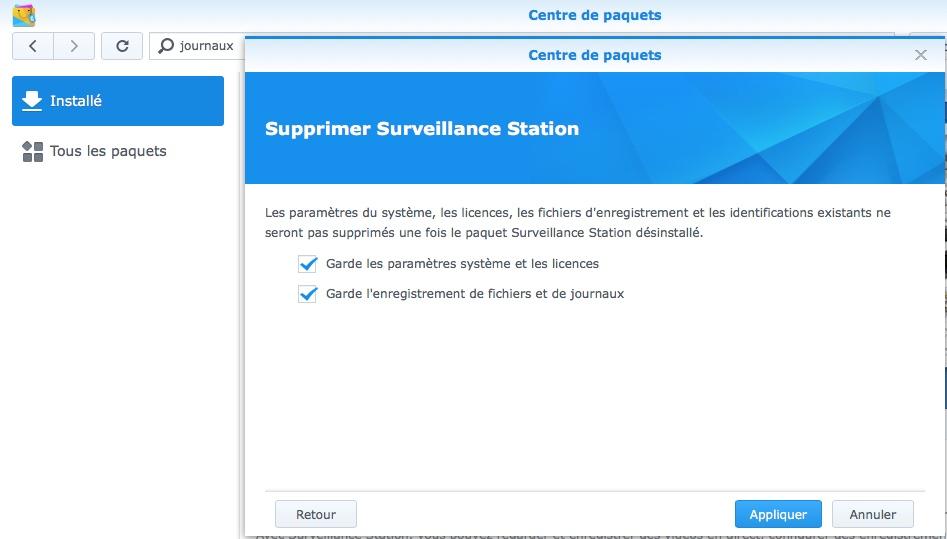Go back with the left arrow button
This screenshot has height=539, width=947.
tap(33, 46)
